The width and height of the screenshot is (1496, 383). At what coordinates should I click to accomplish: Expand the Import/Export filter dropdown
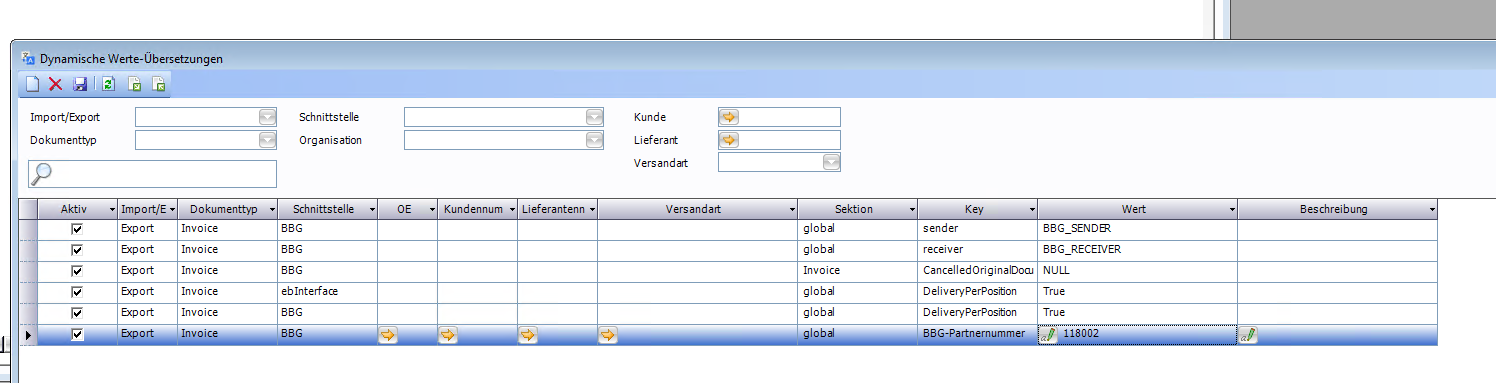point(267,117)
